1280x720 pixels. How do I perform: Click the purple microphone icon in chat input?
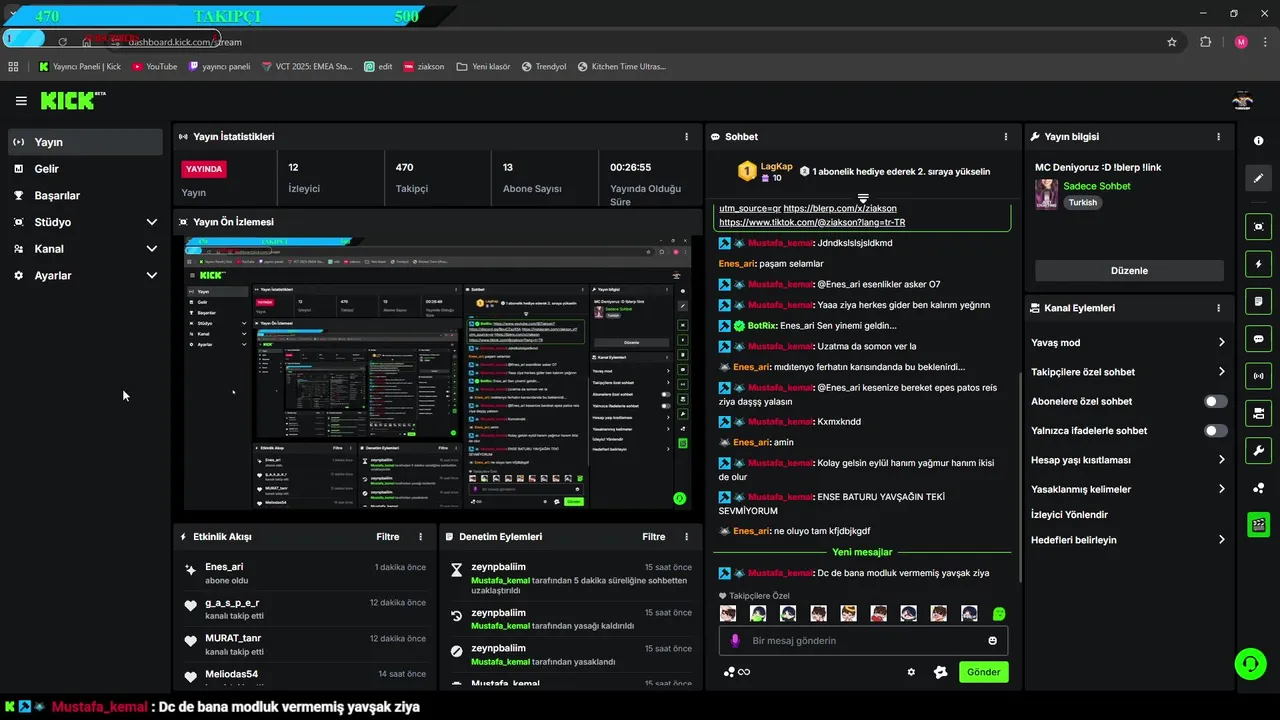point(735,640)
